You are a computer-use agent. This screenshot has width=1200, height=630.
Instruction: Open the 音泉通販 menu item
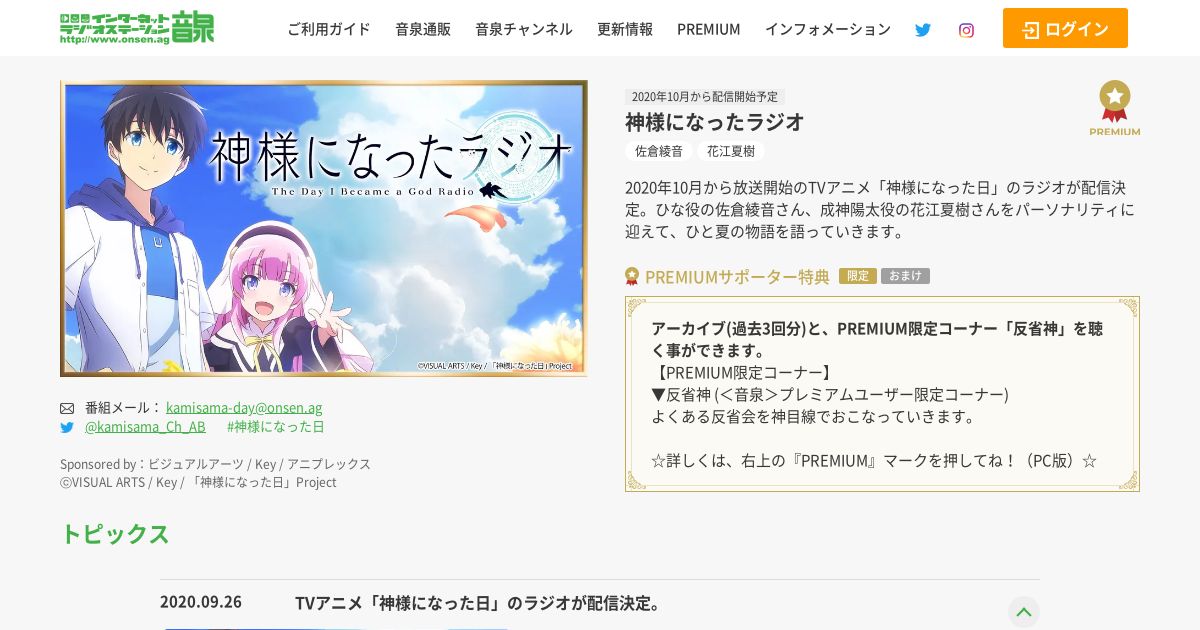click(x=423, y=29)
